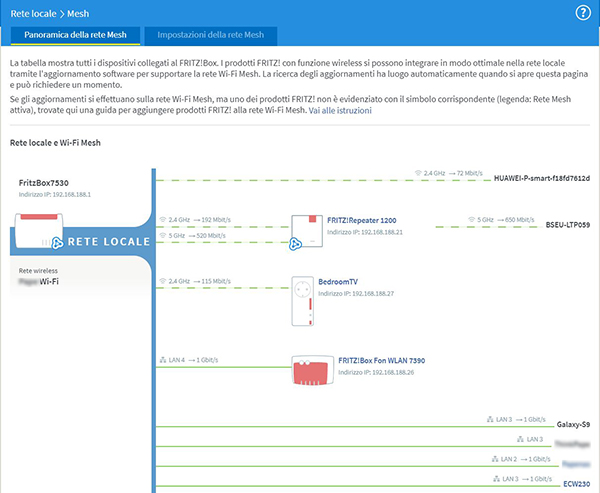Click the BedroomTV powerline adapter icon
The image size is (600, 493).
coord(303,301)
